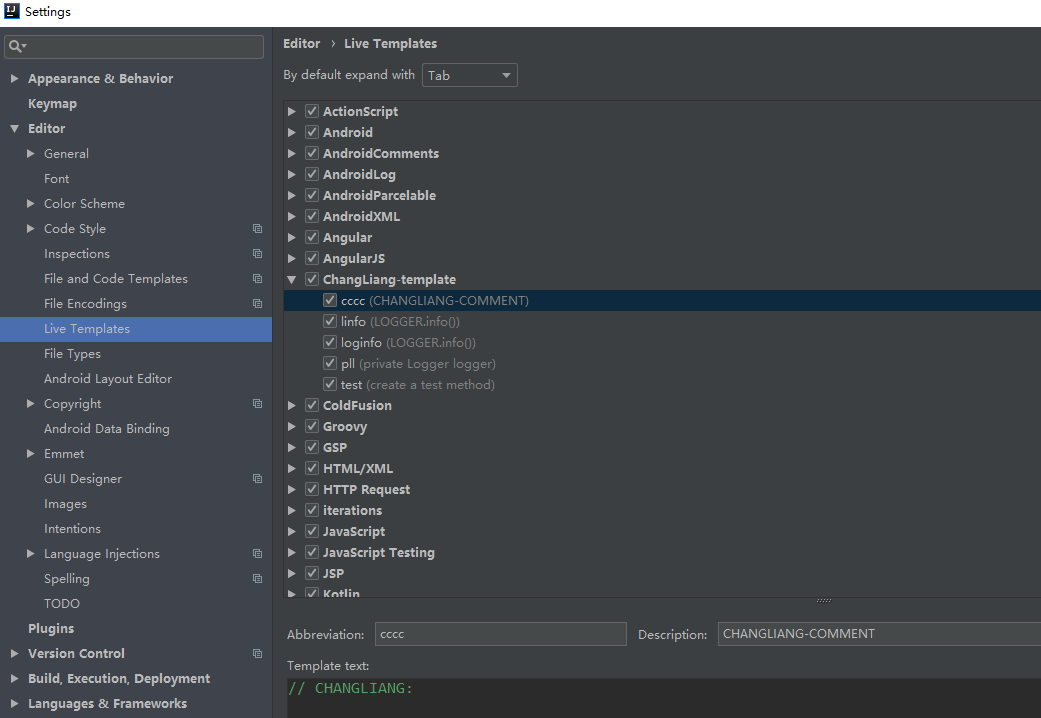The image size is (1041, 718).
Task: Click the shared-settings icon beside Code Style
Action: click(257, 228)
